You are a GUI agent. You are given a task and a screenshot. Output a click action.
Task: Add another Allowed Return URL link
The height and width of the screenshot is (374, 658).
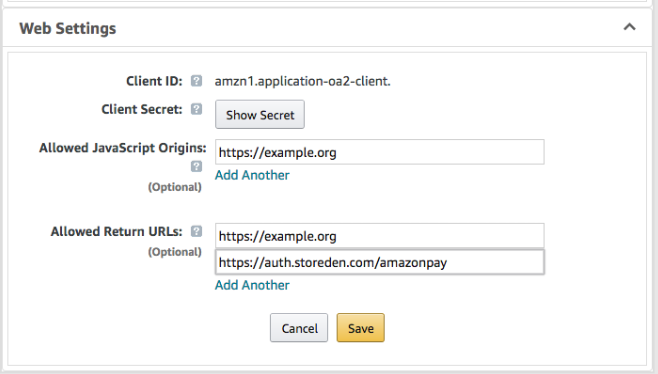(x=252, y=285)
